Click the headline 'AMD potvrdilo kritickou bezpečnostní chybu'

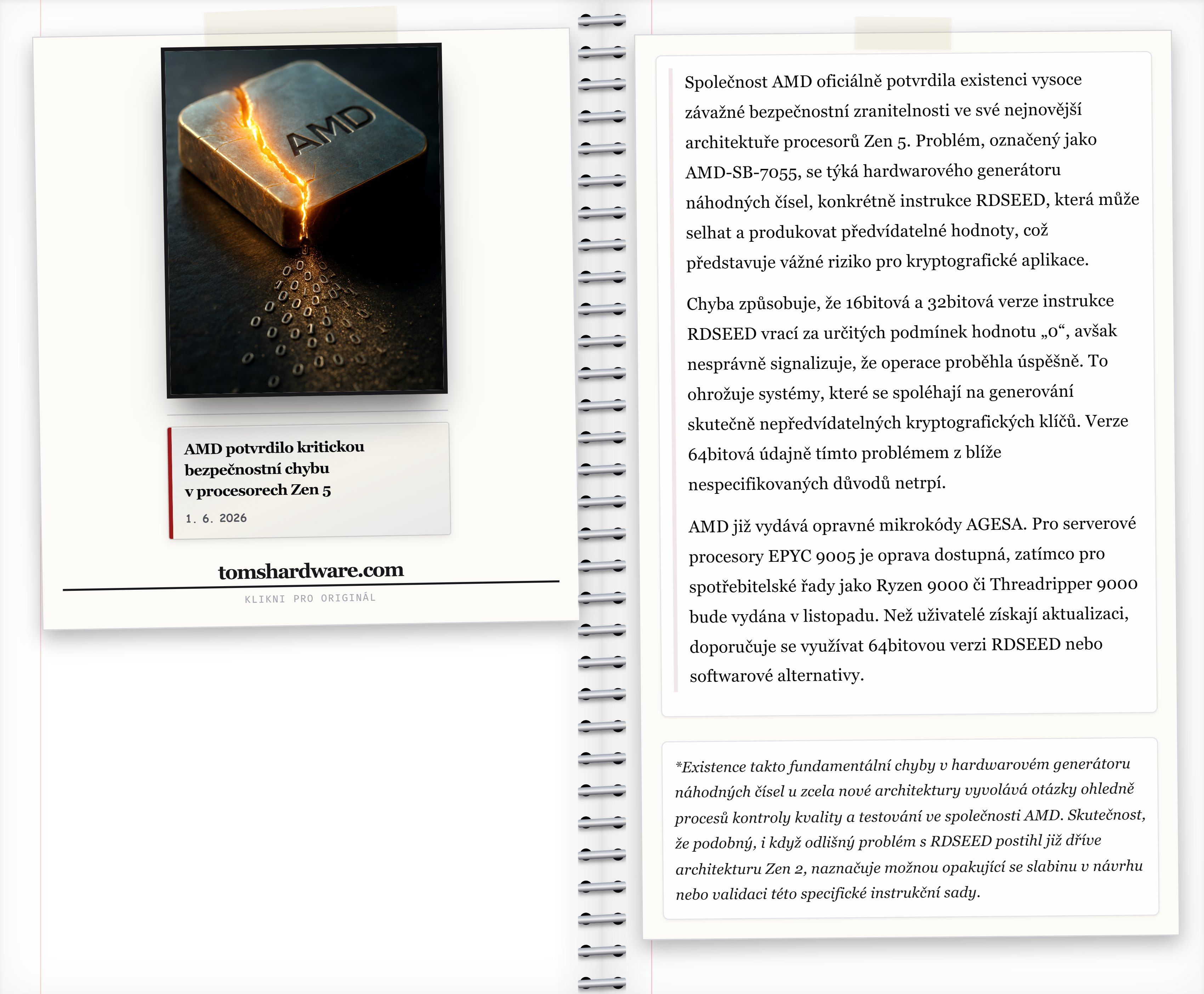[x=274, y=468]
